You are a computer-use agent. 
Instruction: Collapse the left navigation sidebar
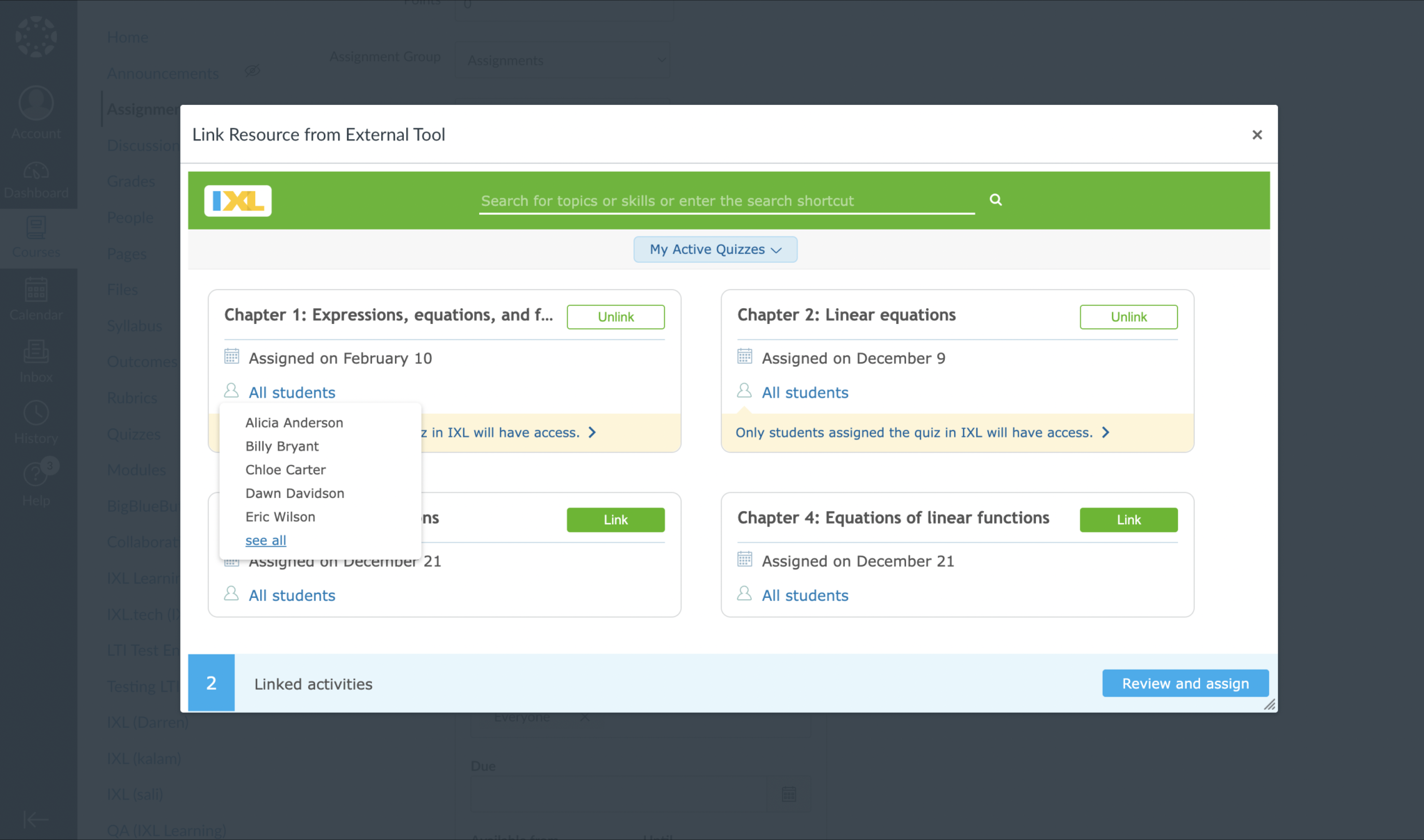pyautogui.click(x=35, y=819)
